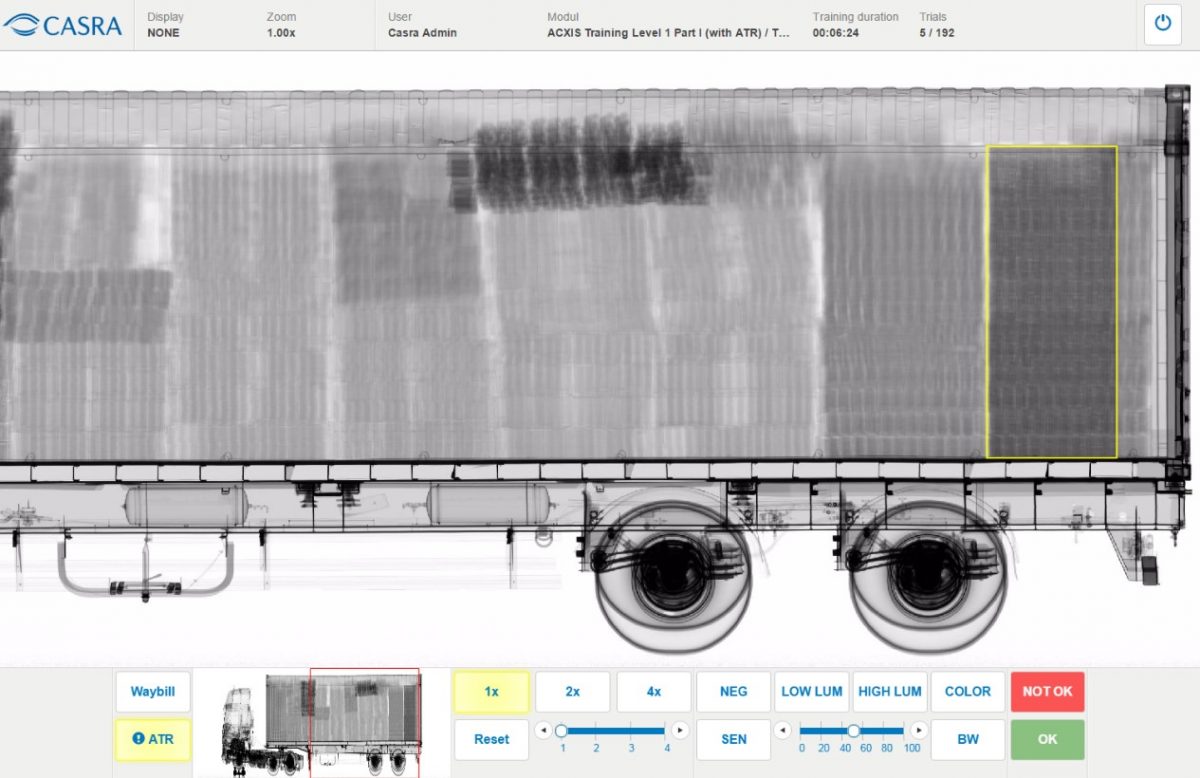Viewport: 1200px width, 778px height.
Task: Apply the HIGH LUM filter
Action: tap(889, 692)
